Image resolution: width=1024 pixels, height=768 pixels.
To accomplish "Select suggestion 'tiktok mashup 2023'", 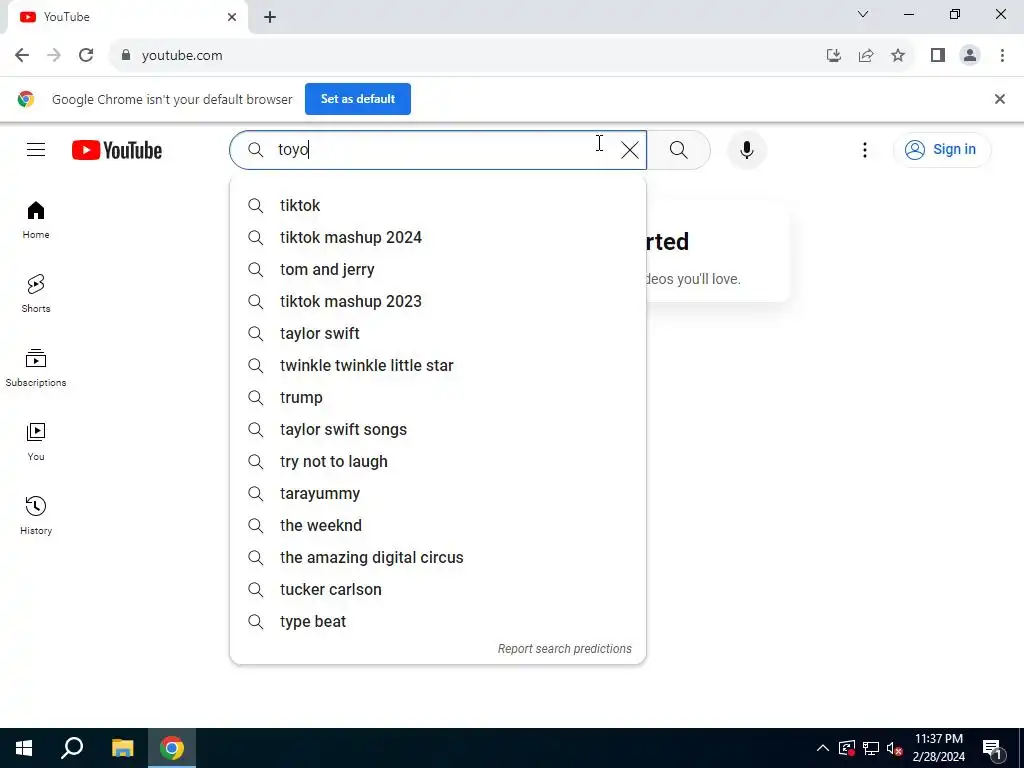I will [x=438, y=302].
